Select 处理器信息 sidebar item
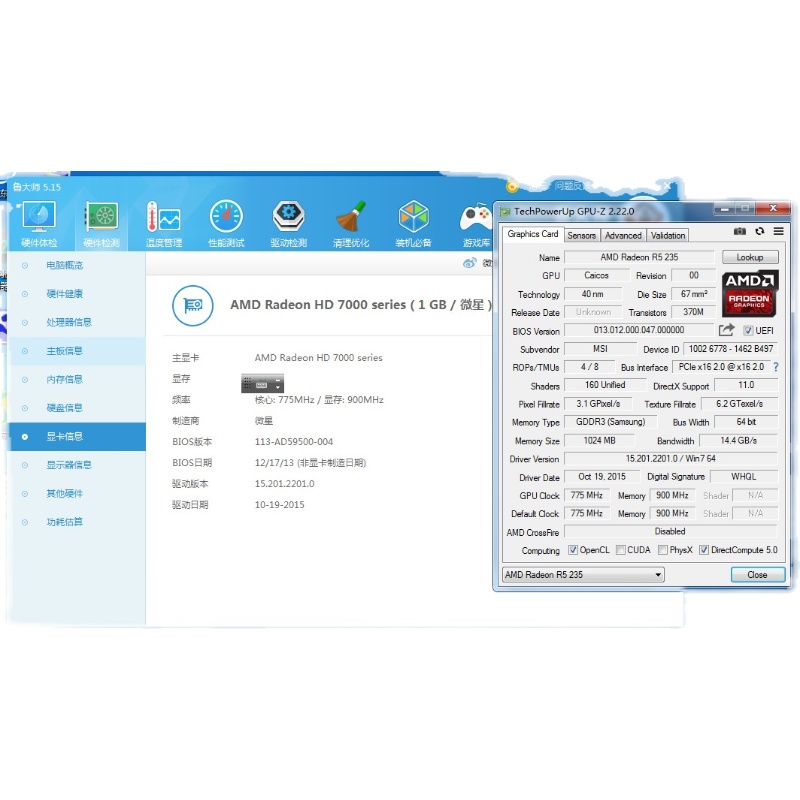 pos(77,322)
